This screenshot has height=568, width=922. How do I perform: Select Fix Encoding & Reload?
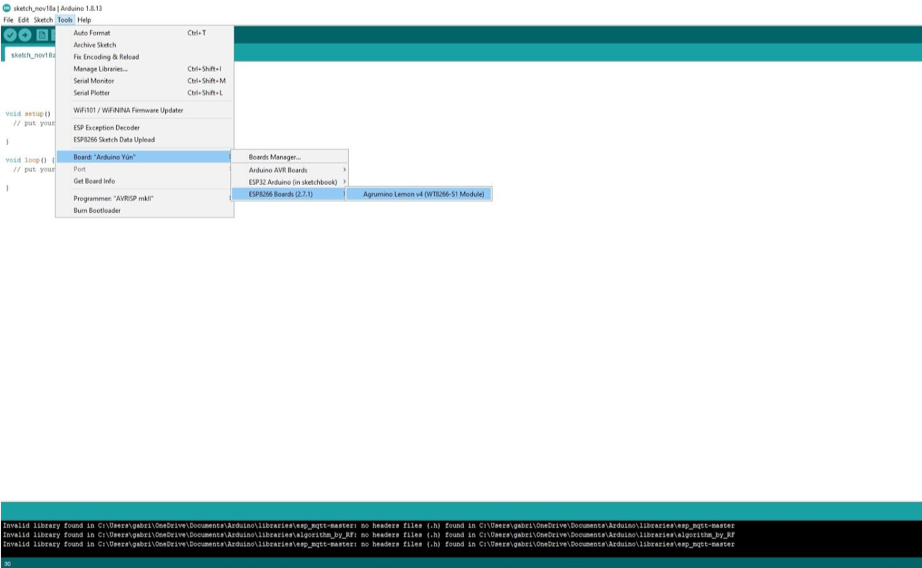click(x=145, y=57)
